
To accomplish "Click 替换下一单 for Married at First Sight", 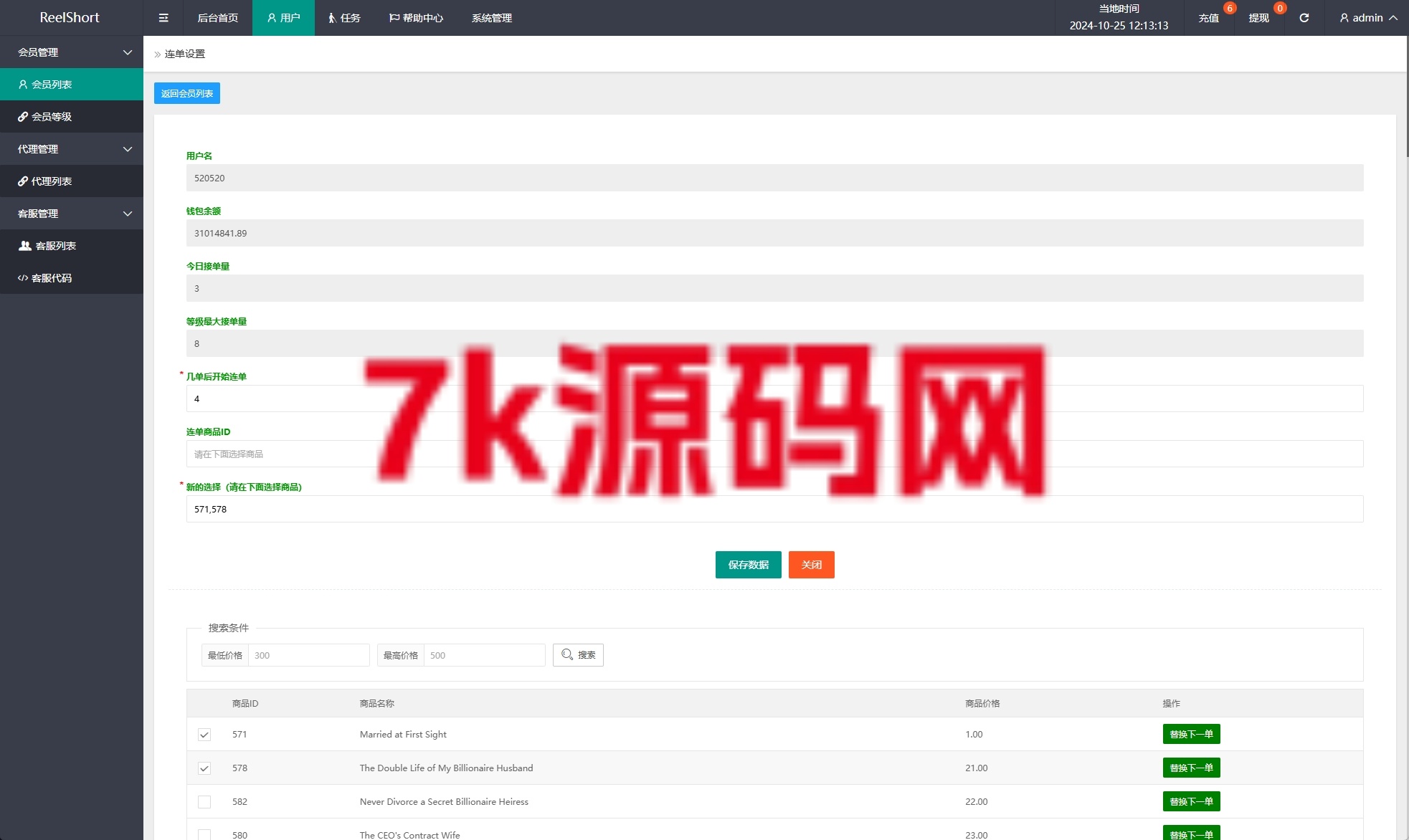I will [x=1191, y=734].
